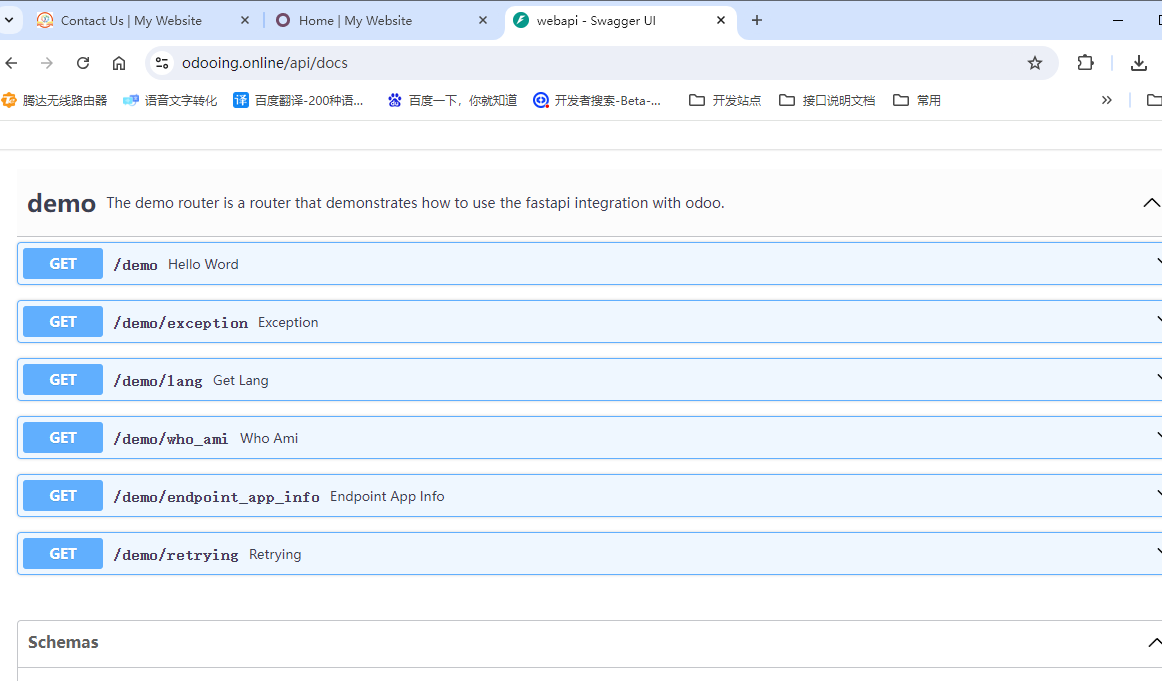Go to the browser home page icon
1162x681 pixels.
pyautogui.click(x=119, y=63)
